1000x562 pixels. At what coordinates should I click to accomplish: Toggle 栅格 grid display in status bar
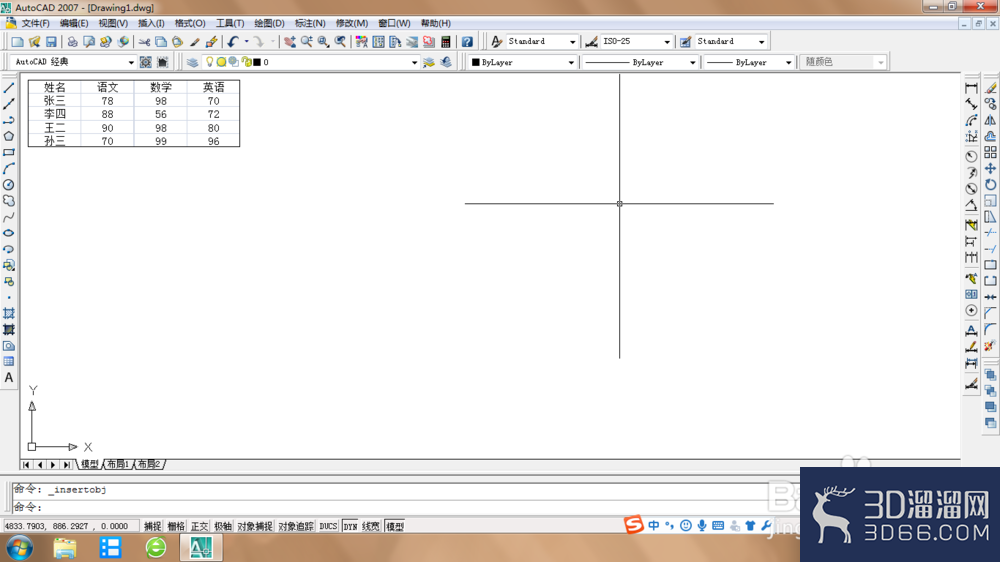point(176,526)
